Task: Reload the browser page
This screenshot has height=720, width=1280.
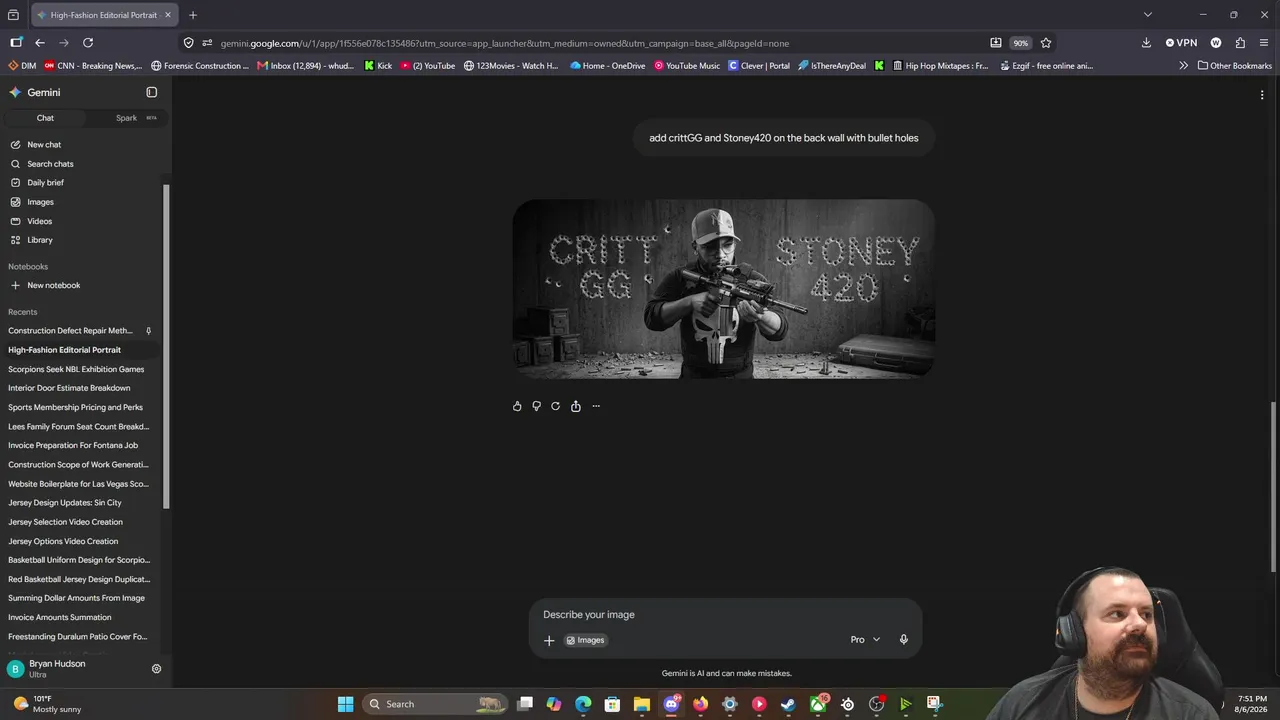Action: (x=88, y=43)
